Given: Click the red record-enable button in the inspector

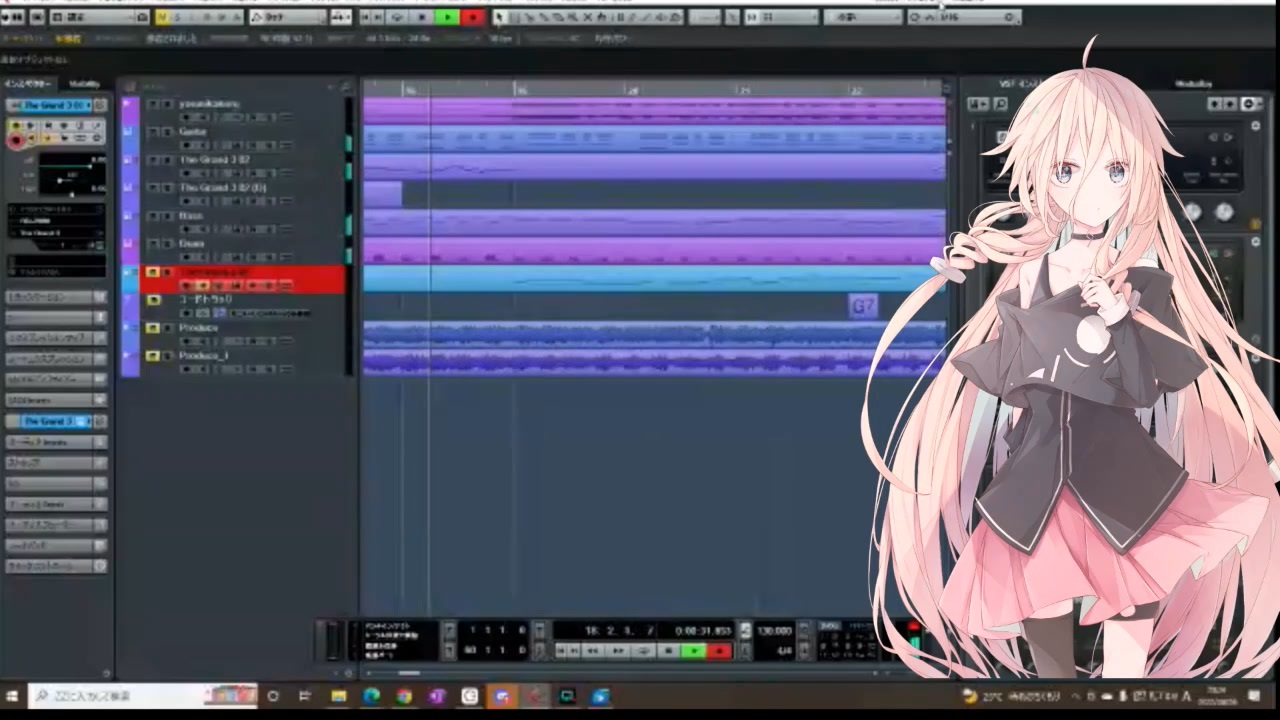Looking at the screenshot, I should [x=16, y=141].
